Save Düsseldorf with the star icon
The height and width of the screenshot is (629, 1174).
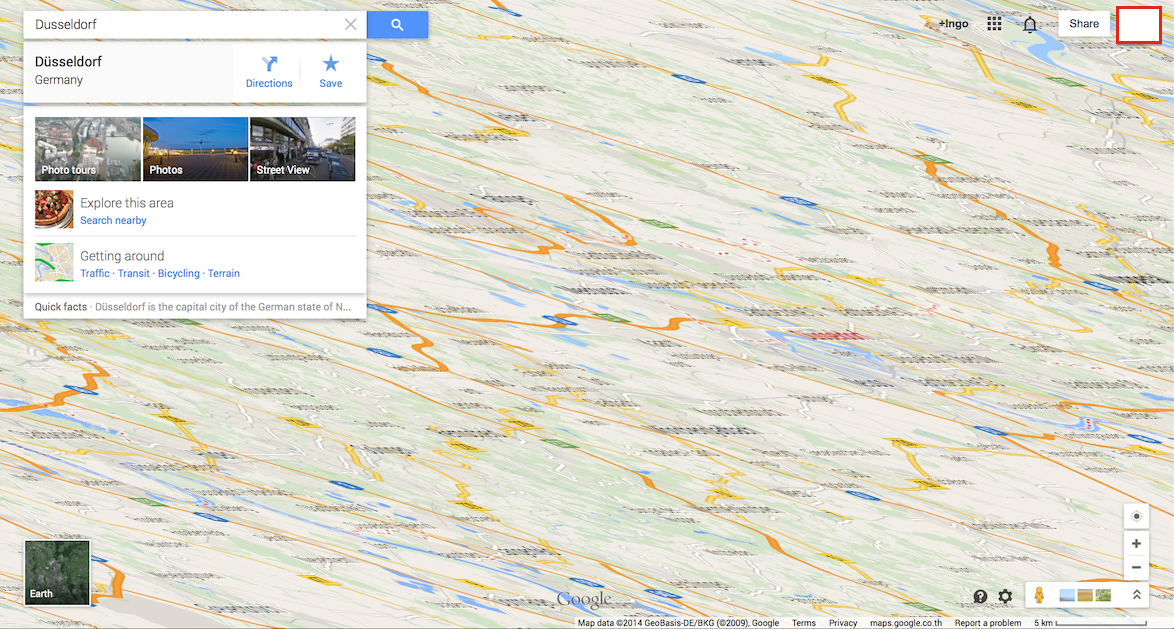click(330, 72)
